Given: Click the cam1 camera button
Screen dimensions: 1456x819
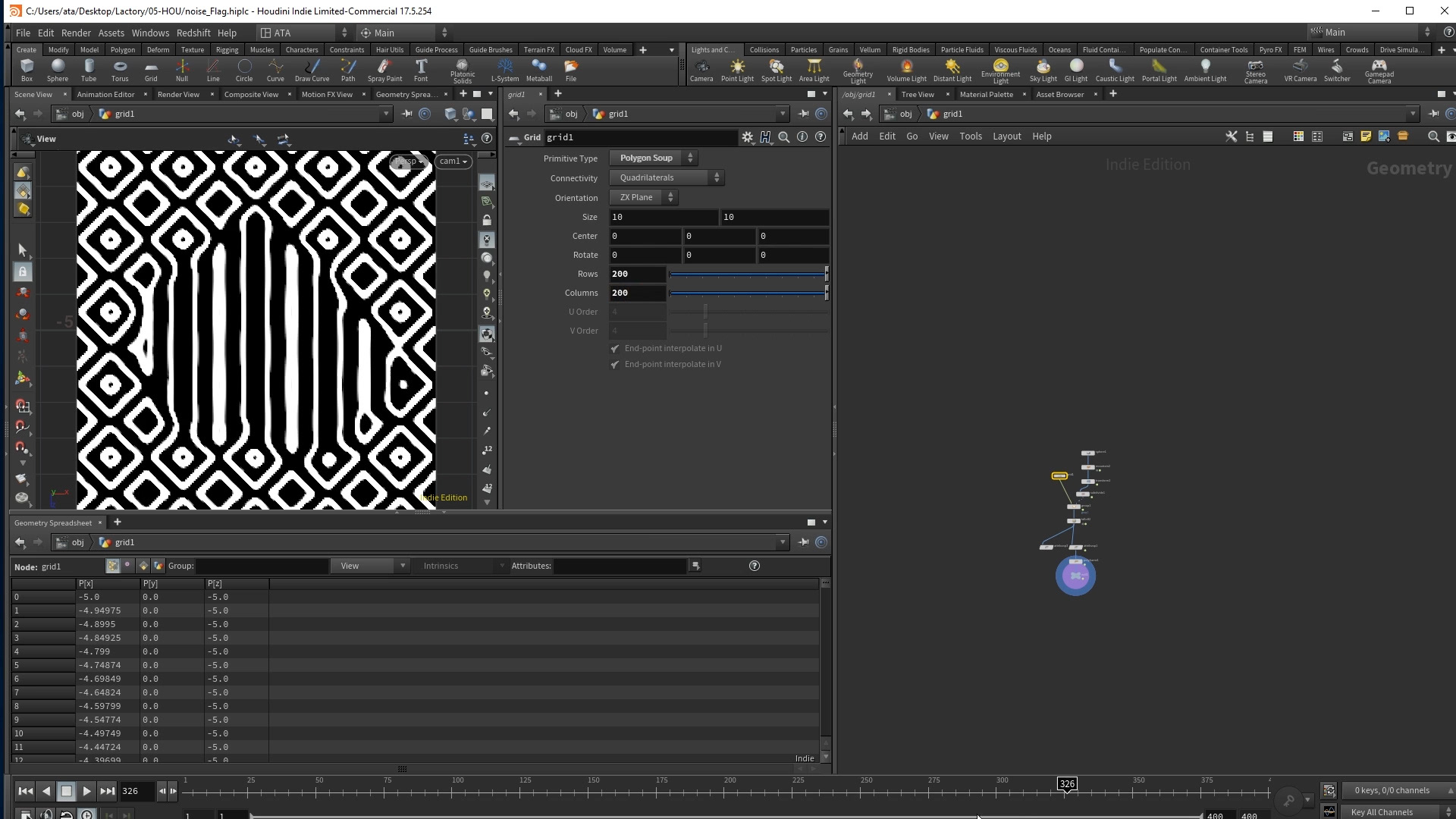Looking at the screenshot, I should coord(453,161).
